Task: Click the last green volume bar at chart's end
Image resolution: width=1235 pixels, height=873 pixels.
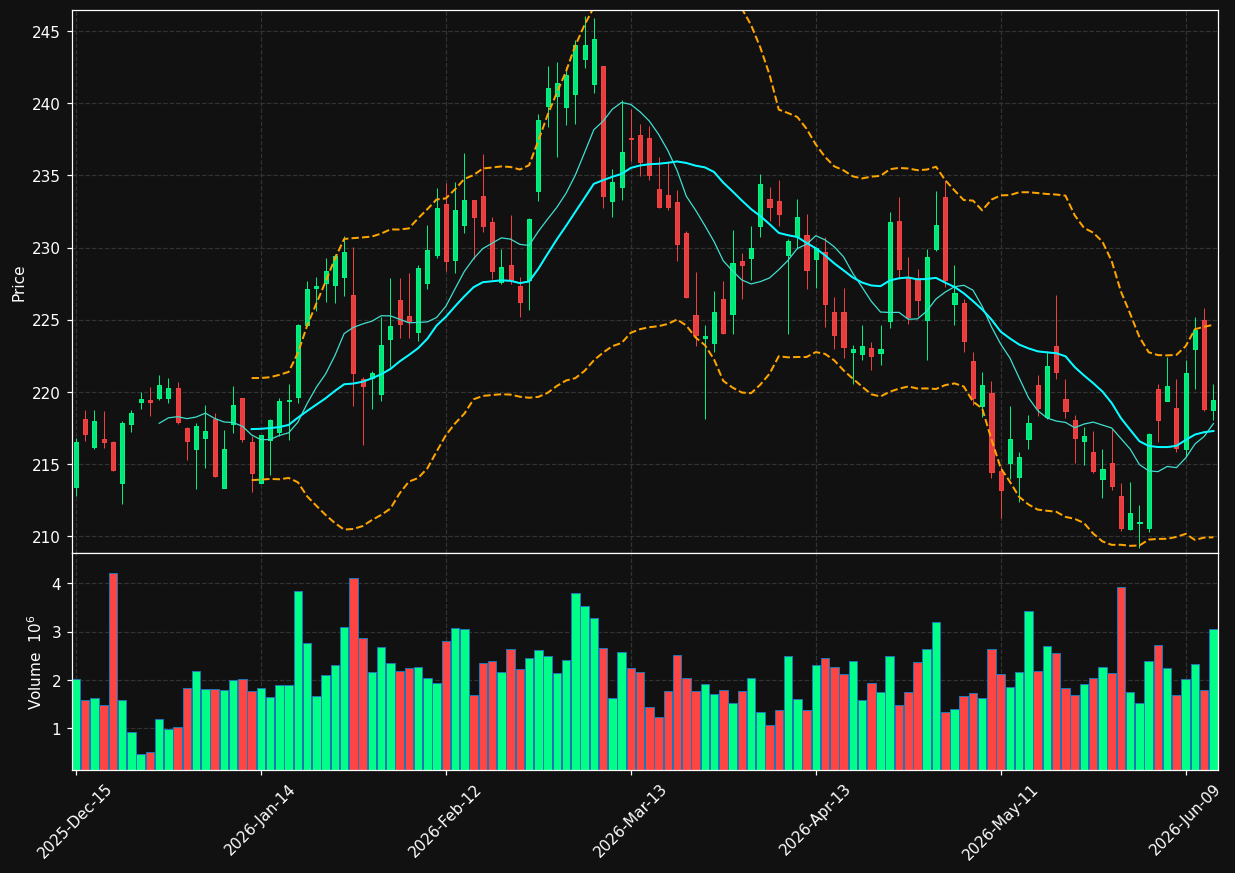Action: 1213,700
